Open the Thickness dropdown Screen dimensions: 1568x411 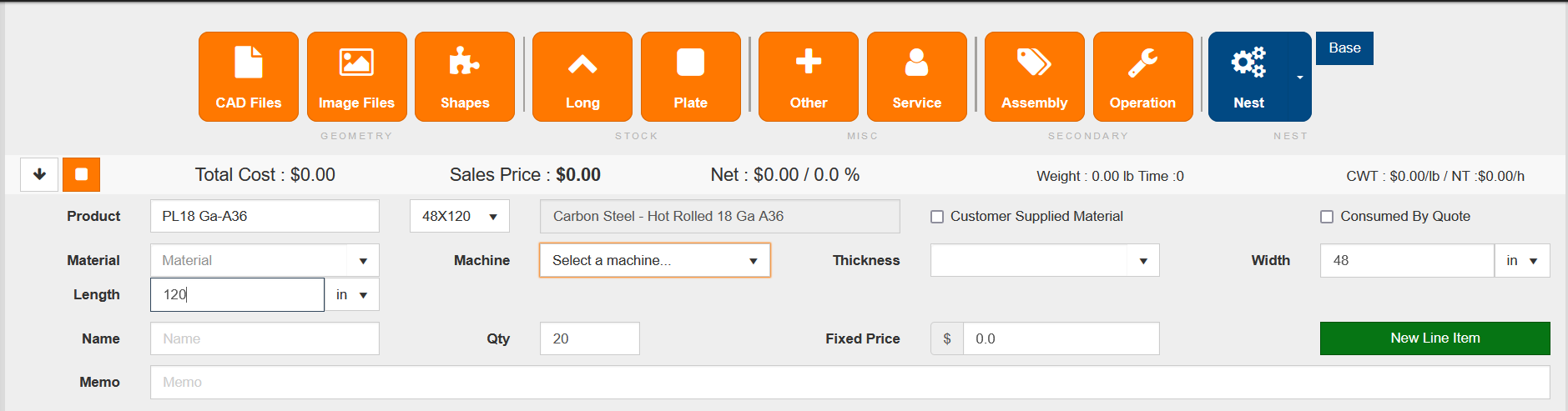(x=1044, y=260)
